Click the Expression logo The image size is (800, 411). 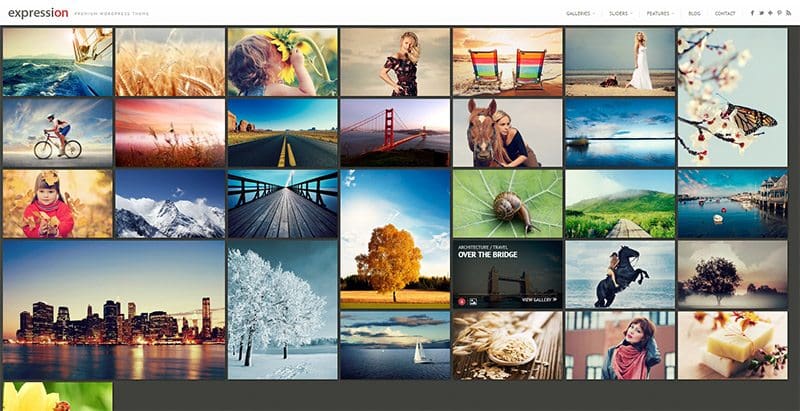coord(38,13)
